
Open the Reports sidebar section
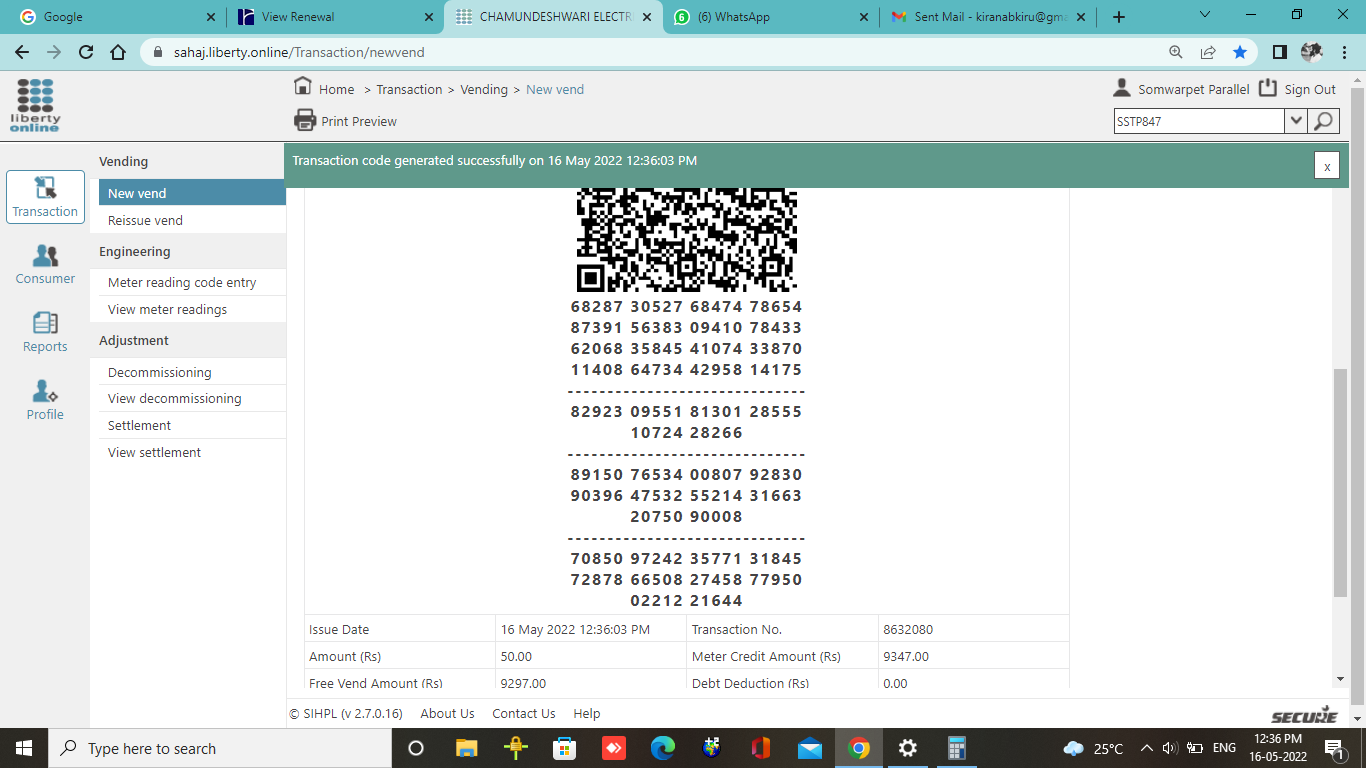(45, 333)
